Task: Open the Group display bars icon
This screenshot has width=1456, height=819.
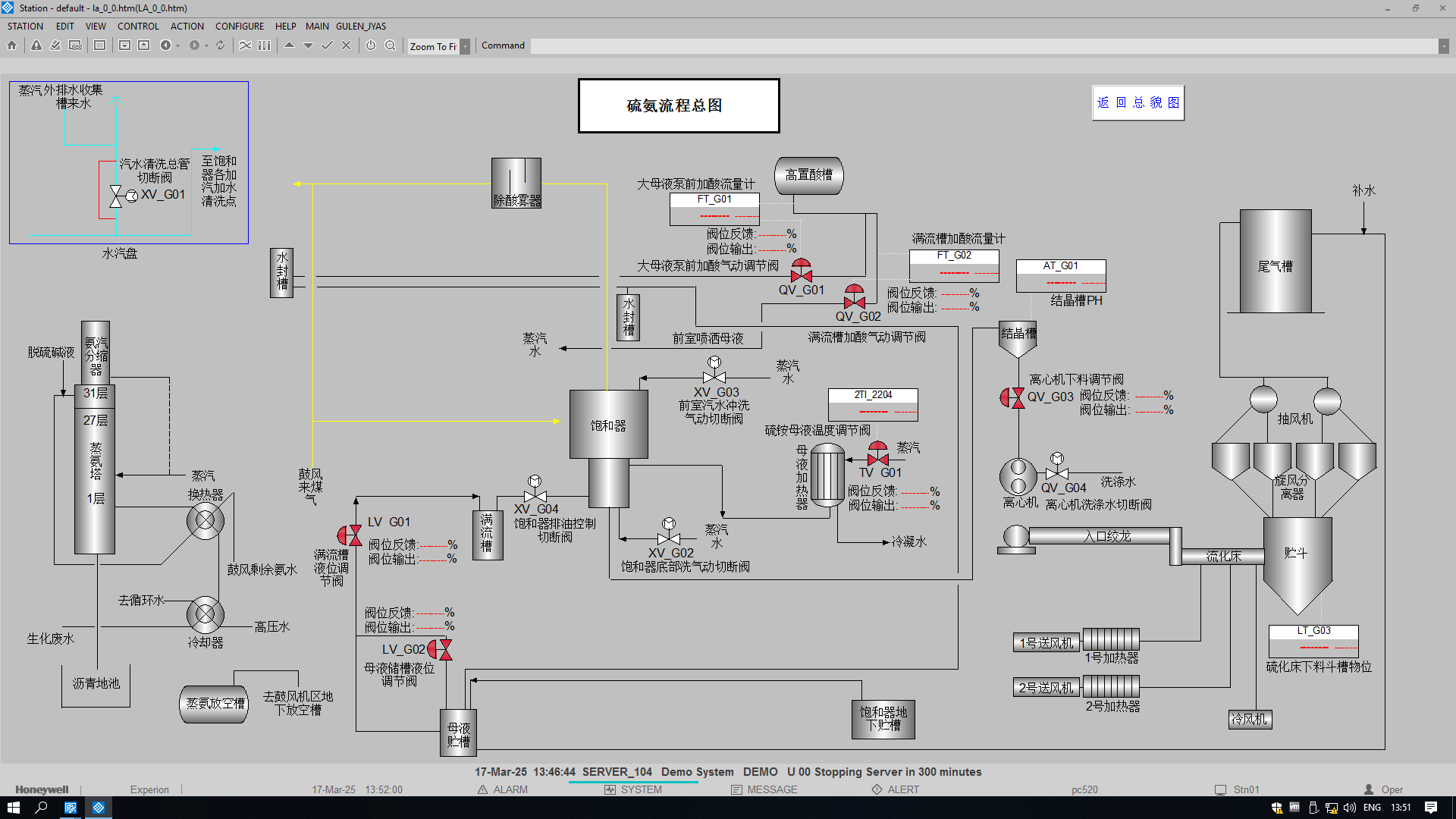Action: point(264,45)
